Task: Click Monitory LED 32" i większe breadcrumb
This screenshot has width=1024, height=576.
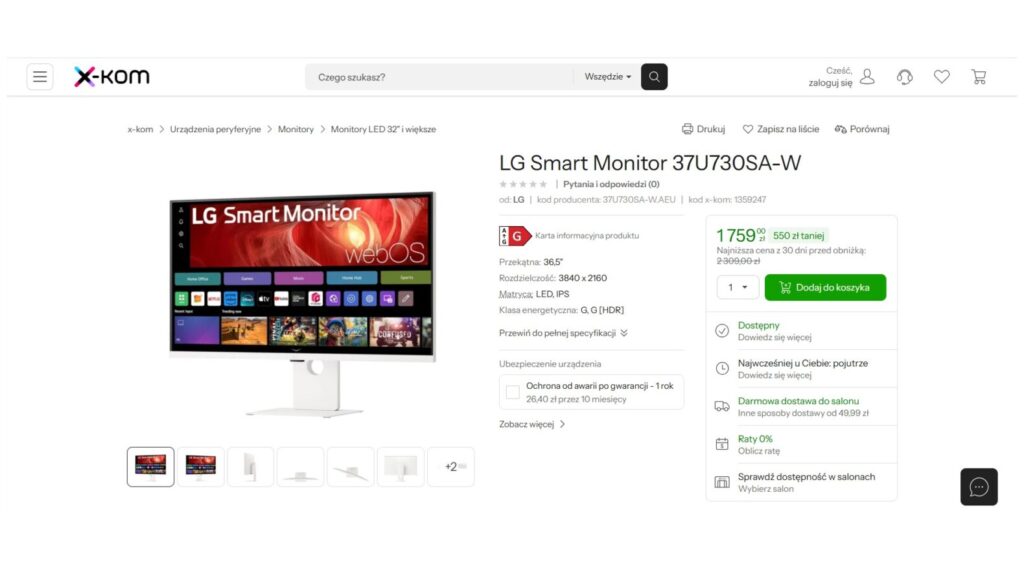Action: click(383, 129)
